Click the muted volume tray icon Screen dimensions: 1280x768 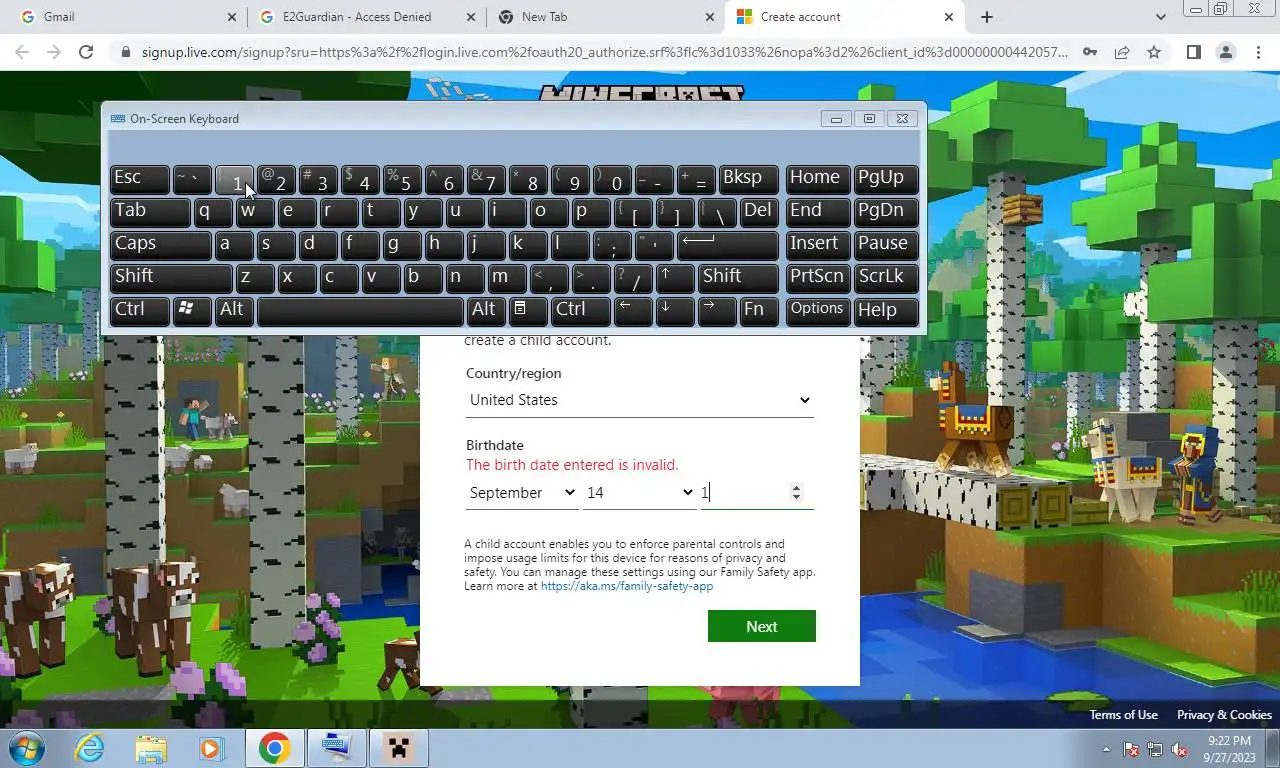coord(1178,749)
